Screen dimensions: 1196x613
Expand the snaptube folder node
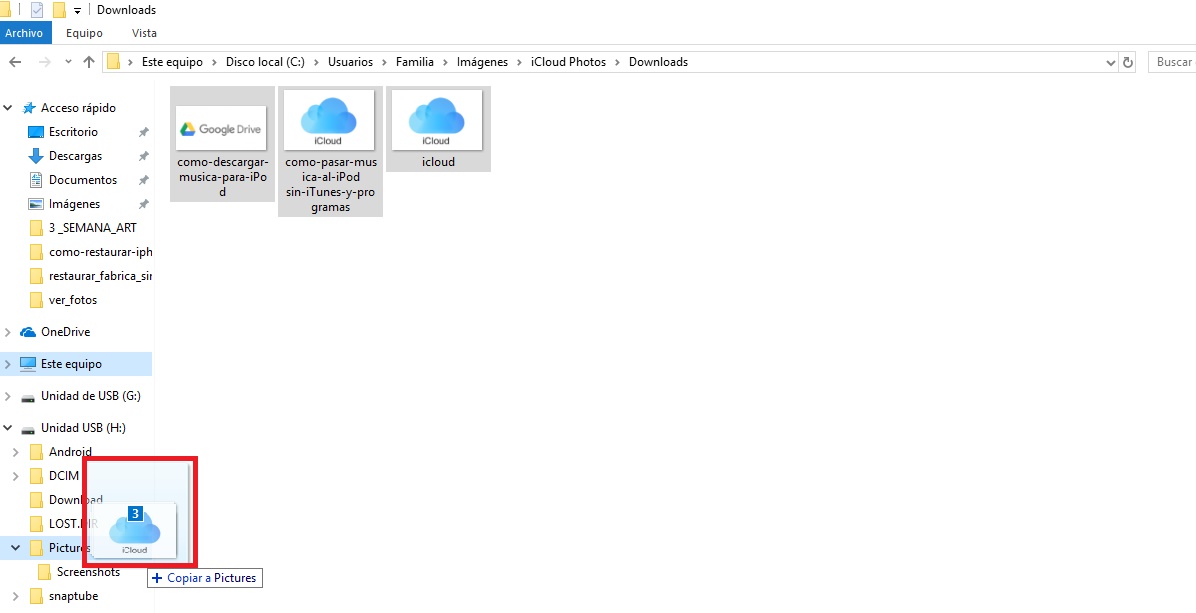16,596
